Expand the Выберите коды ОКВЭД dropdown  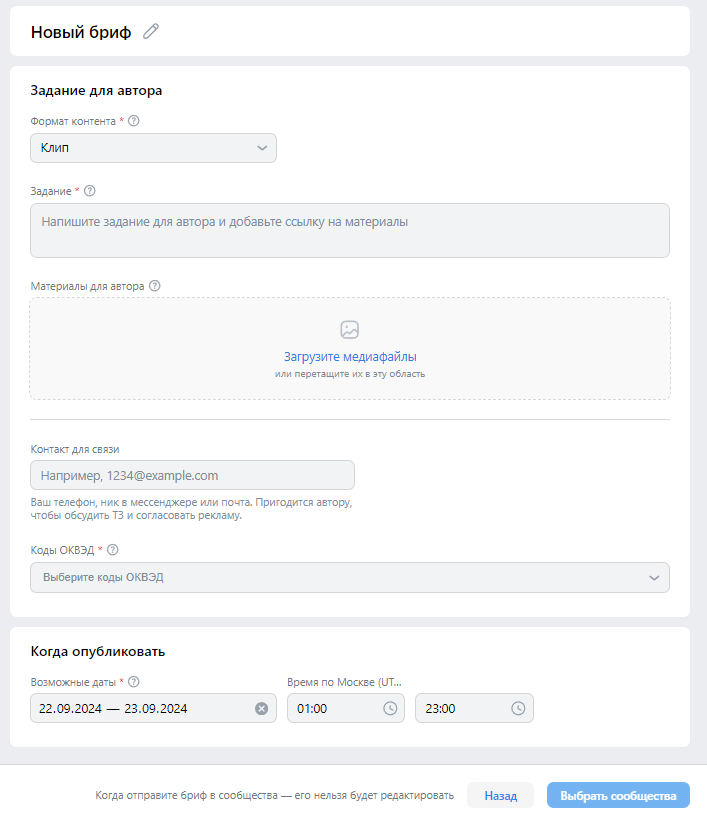coord(350,578)
